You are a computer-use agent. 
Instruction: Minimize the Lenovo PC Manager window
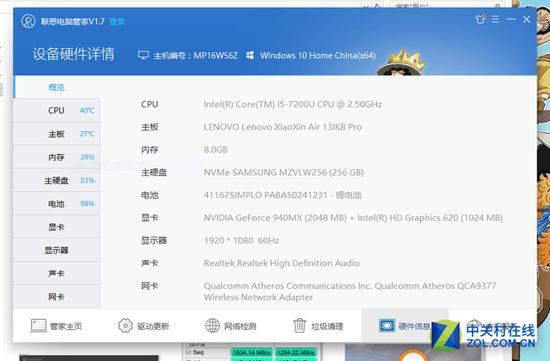click(511, 19)
